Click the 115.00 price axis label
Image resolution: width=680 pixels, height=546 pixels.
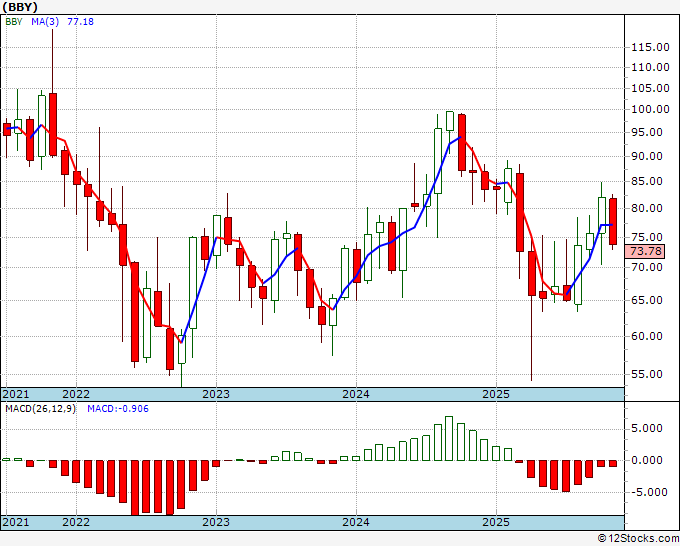(x=650, y=47)
